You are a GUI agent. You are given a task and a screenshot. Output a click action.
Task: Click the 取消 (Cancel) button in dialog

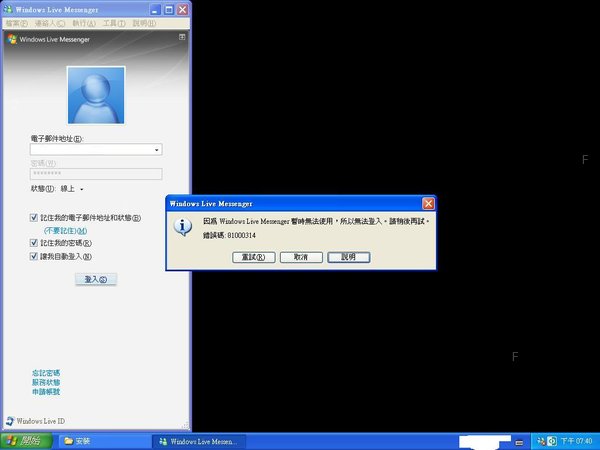pyautogui.click(x=301, y=257)
